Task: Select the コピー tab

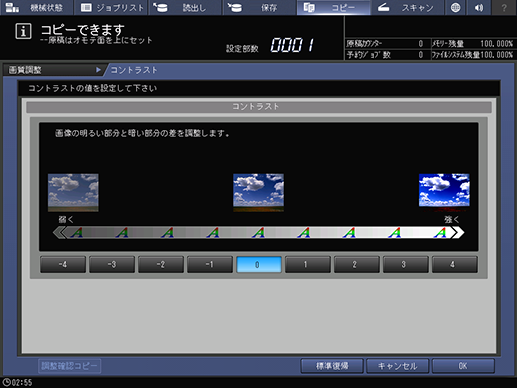Action: [x=333, y=7]
